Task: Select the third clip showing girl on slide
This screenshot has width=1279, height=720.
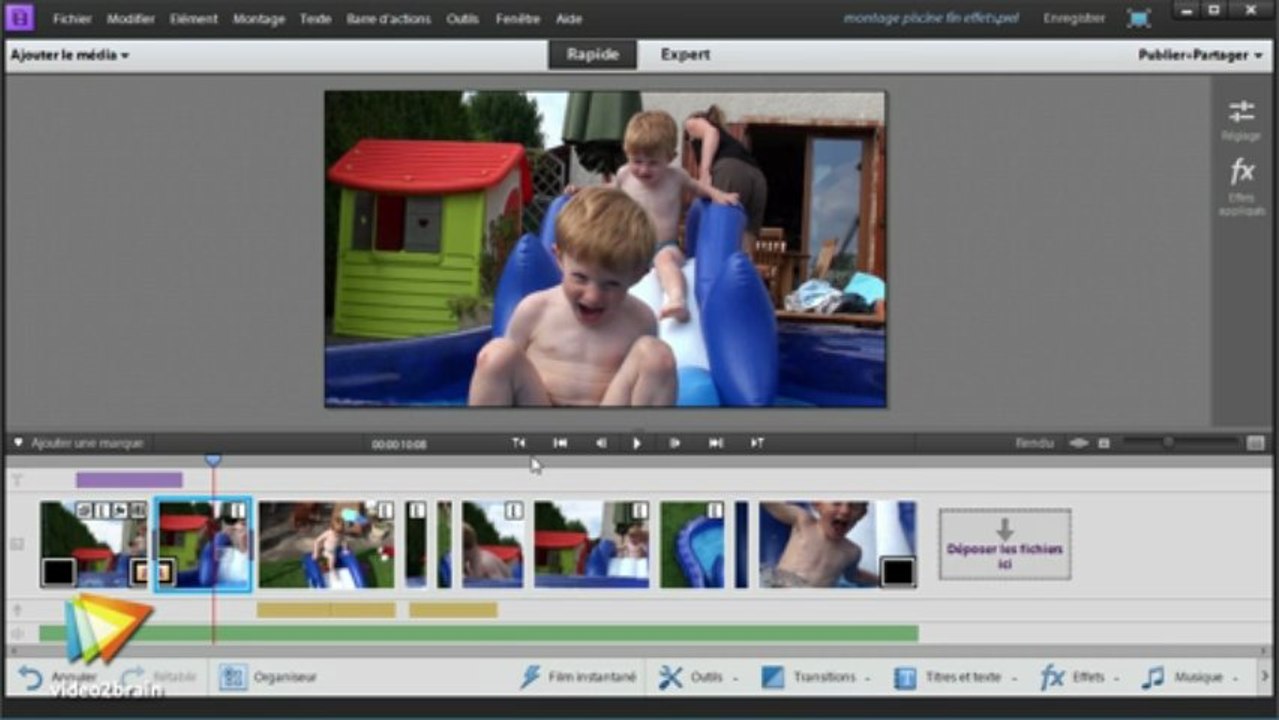Action: pos(327,544)
